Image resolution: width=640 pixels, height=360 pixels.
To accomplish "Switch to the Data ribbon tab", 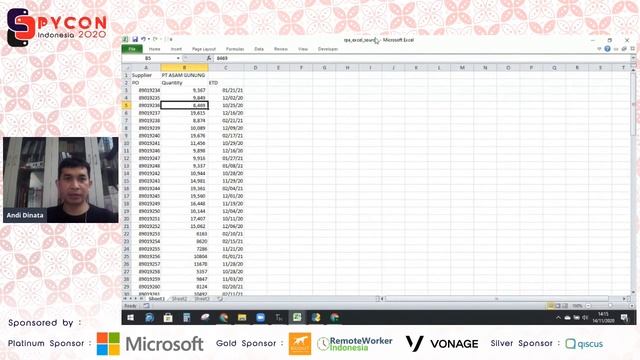I will click(259, 49).
